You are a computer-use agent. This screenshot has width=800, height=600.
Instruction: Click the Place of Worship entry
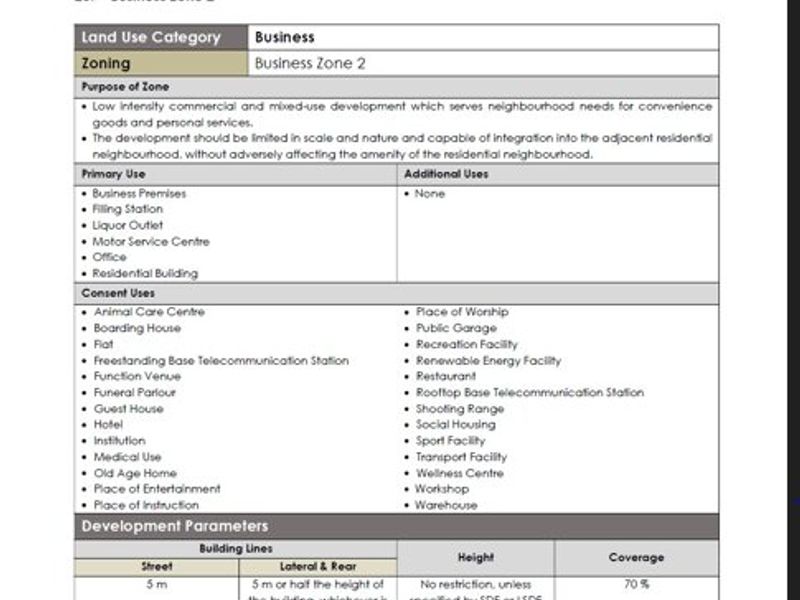click(462, 312)
